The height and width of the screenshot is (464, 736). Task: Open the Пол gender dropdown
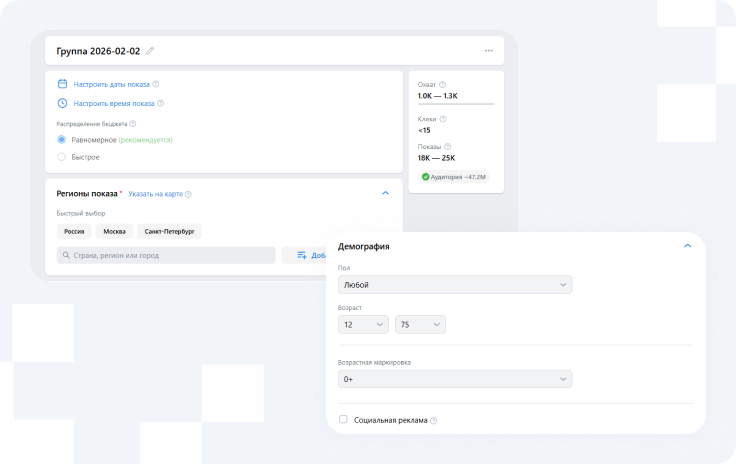[455, 285]
